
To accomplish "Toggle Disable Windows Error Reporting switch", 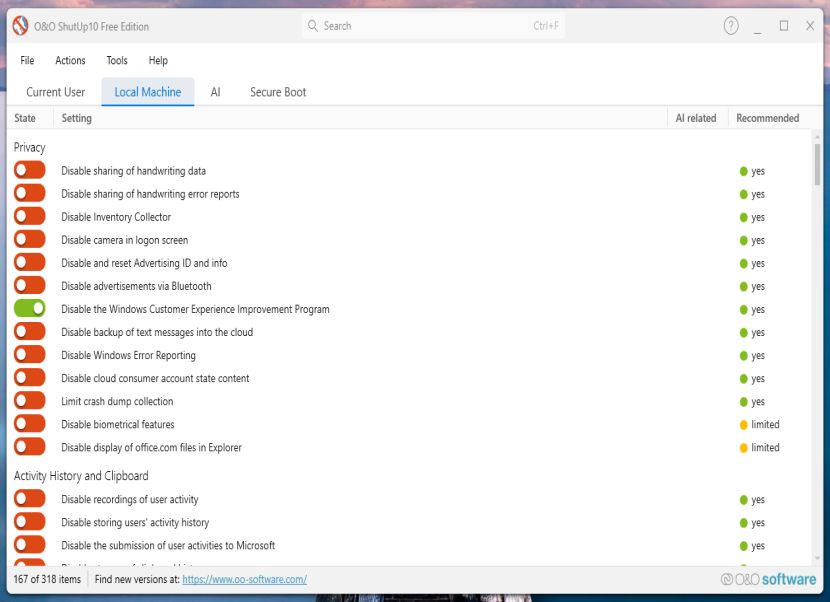I will click(x=30, y=354).
